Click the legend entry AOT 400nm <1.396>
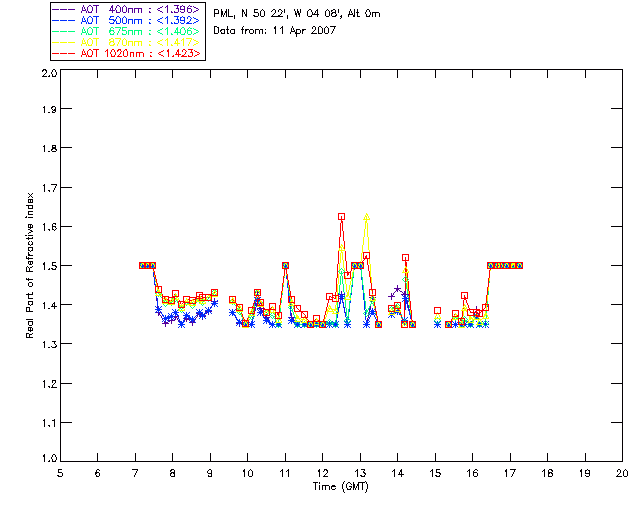Viewport: 640px width, 512px height. pos(126,9)
